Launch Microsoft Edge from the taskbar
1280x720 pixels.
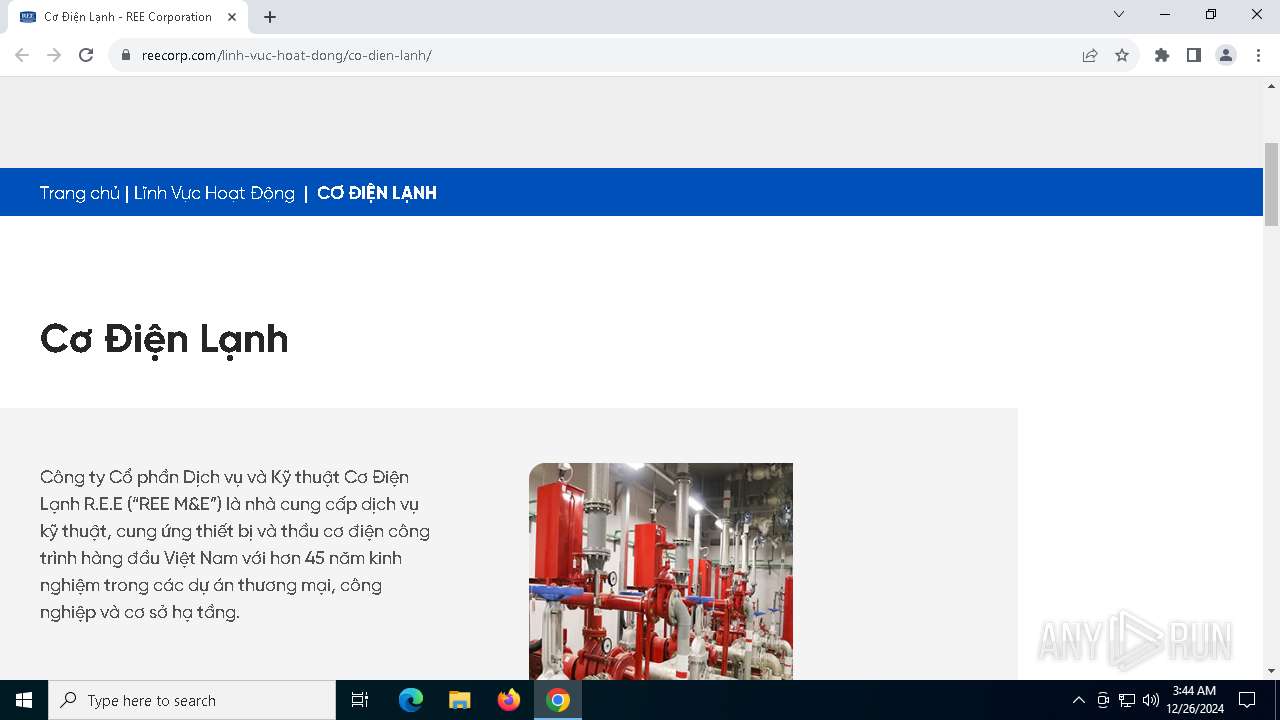[411, 700]
